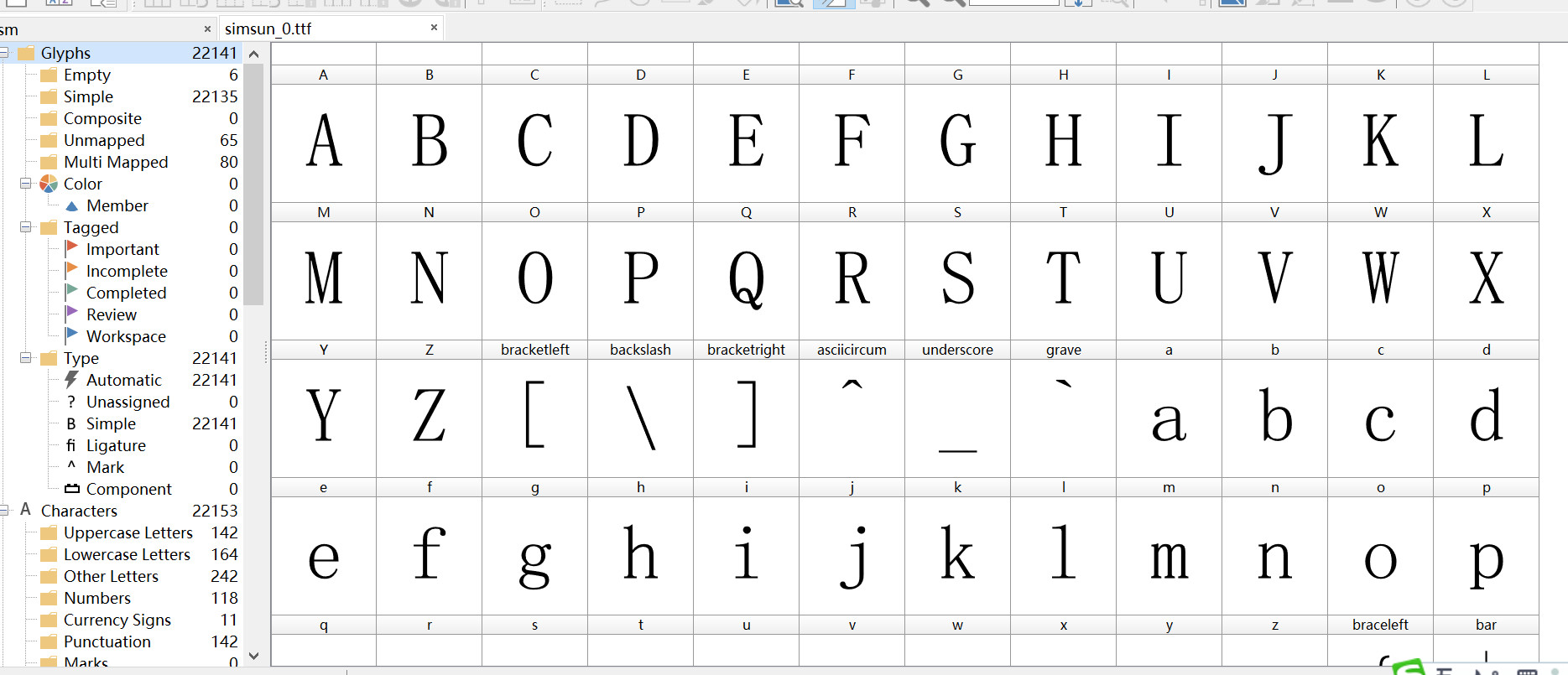Select the Ligature fi type filter
The height and width of the screenshot is (675, 1568).
click(x=116, y=445)
